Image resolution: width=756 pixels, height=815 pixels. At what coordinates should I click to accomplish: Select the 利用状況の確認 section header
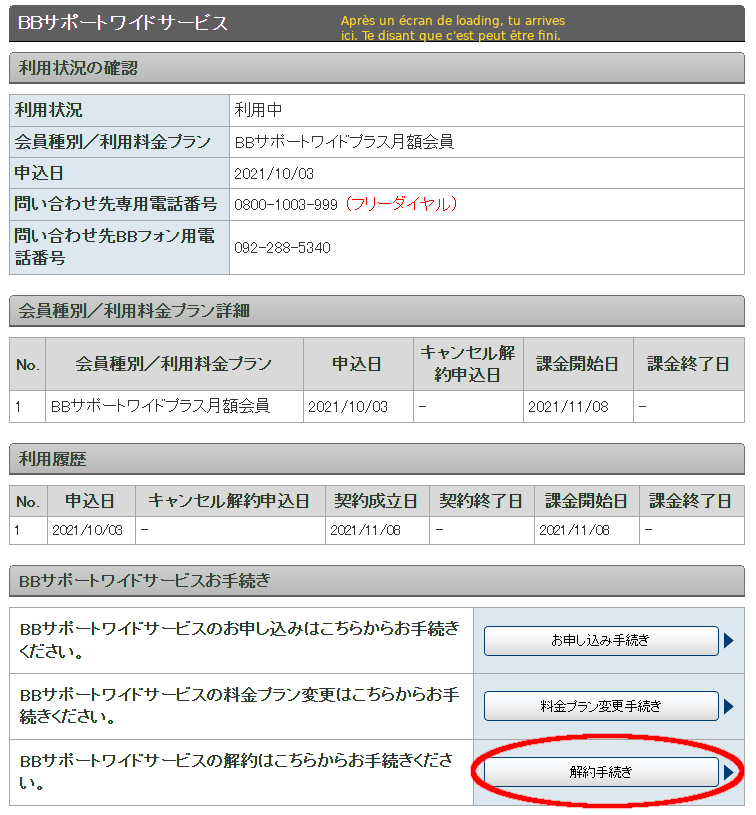tap(78, 69)
